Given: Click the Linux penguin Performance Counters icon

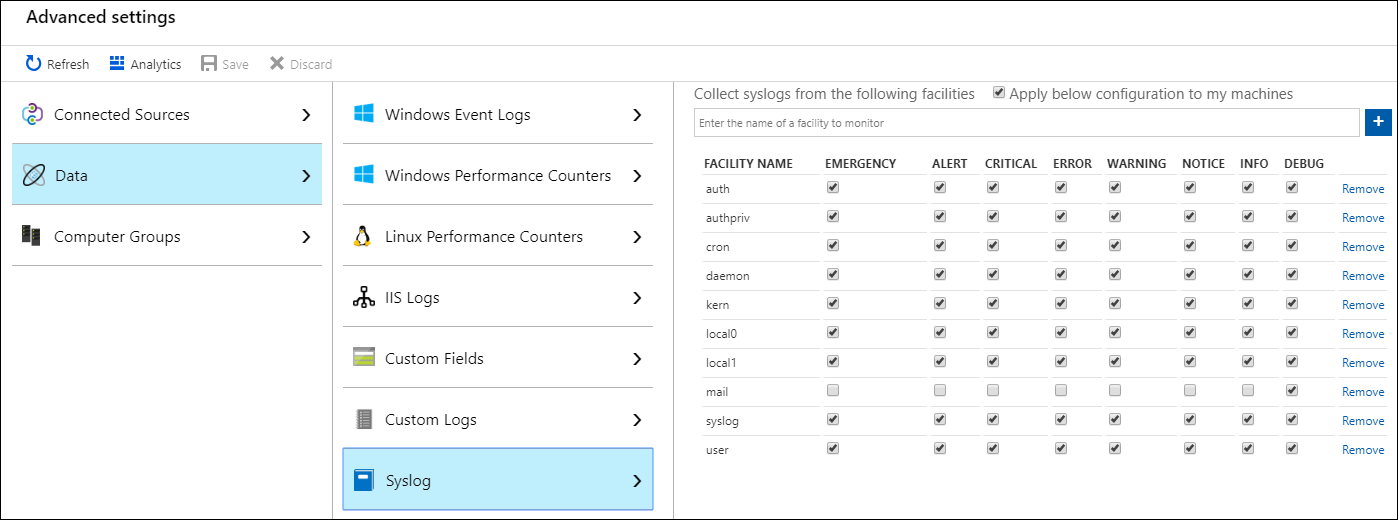Looking at the screenshot, I should (363, 236).
